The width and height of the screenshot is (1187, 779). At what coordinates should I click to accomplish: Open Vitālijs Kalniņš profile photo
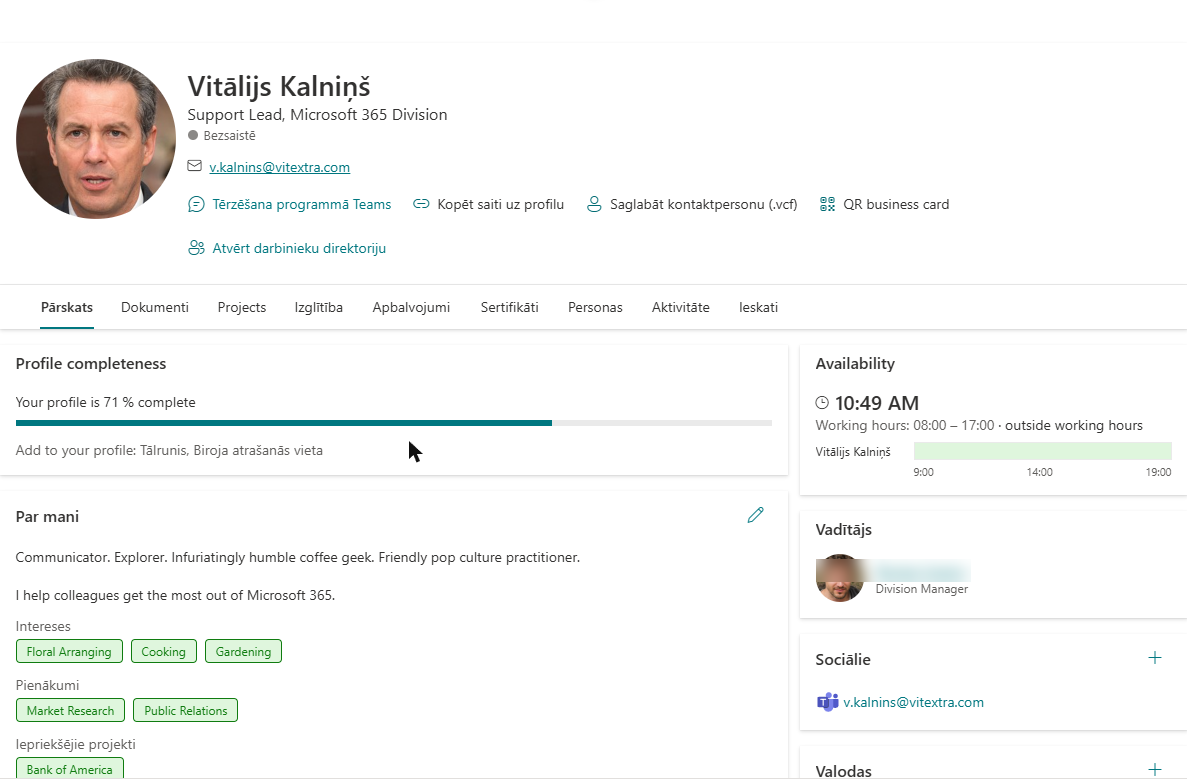[96, 139]
